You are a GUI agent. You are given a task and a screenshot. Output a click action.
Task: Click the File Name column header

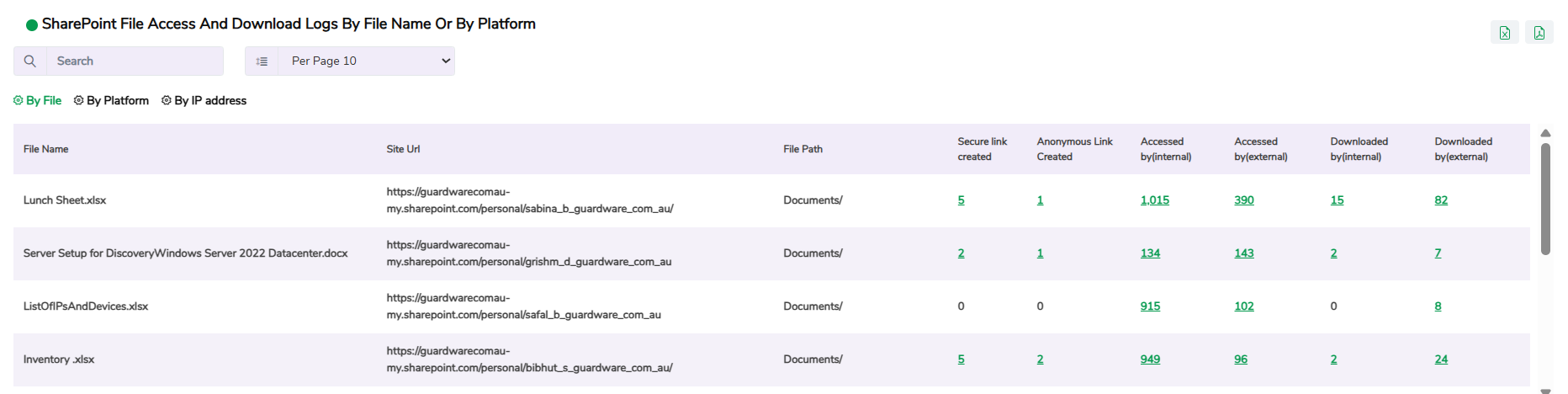46,149
